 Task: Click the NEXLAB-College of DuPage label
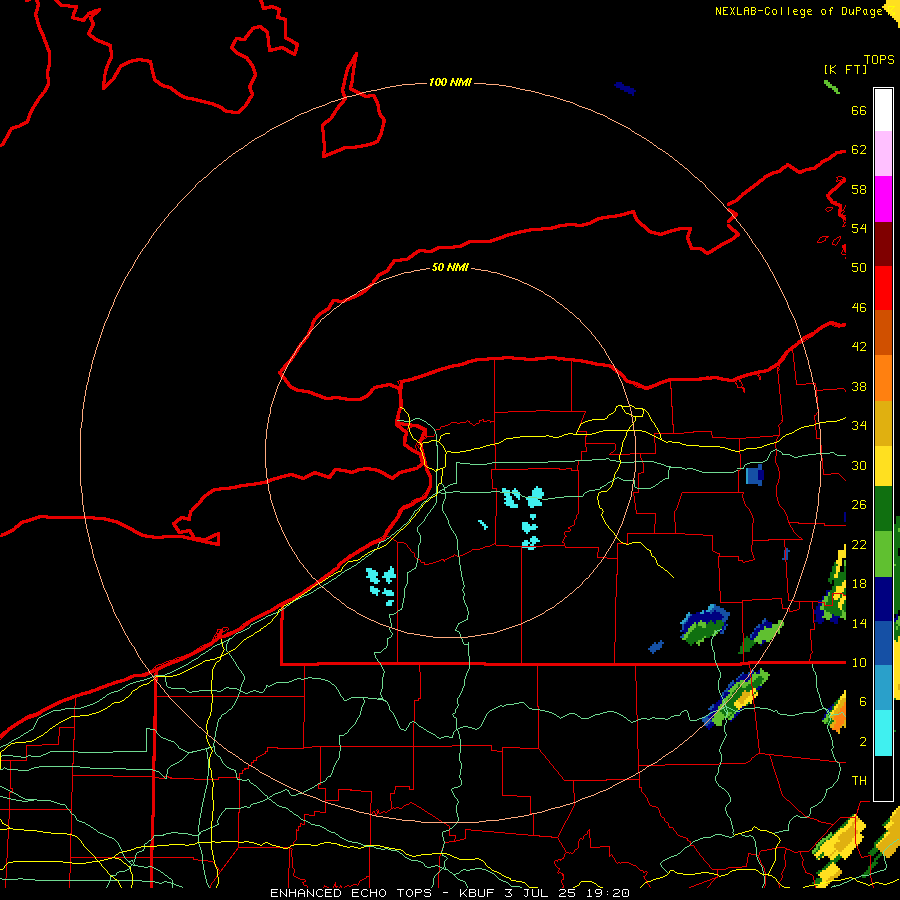click(x=798, y=11)
